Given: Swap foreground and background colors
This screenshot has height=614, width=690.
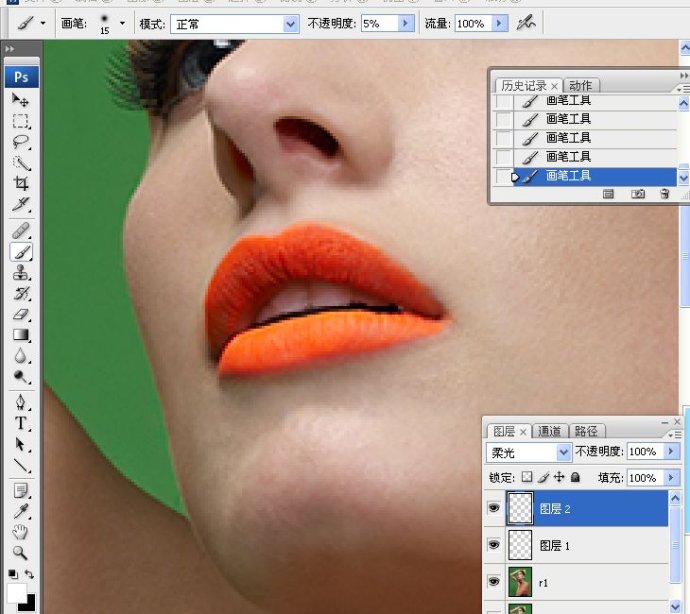Looking at the screenshot, I should [29, 574].
